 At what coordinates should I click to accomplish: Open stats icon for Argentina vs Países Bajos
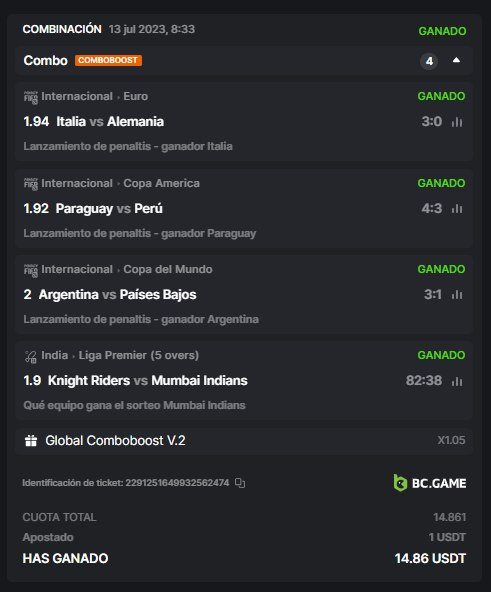pos(457,294)
